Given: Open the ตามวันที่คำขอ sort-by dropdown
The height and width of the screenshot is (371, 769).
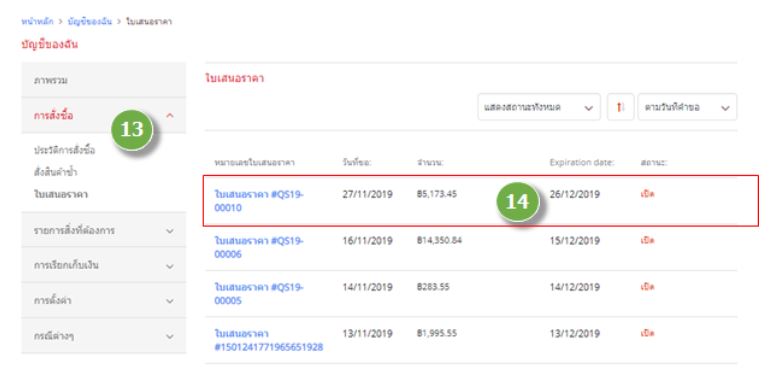Looking at the screenshot, I should pos(687,107).
